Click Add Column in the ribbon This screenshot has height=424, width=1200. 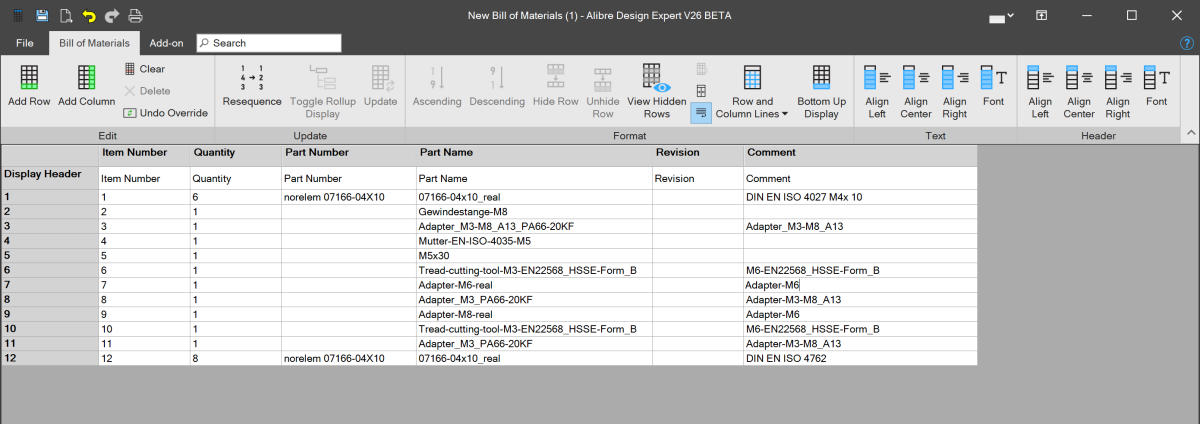(86, 78)
